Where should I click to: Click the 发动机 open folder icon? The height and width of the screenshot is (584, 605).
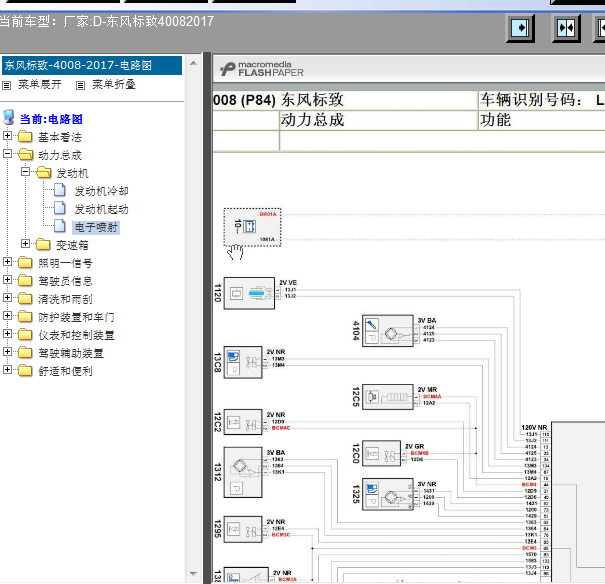tap(44, 172)
